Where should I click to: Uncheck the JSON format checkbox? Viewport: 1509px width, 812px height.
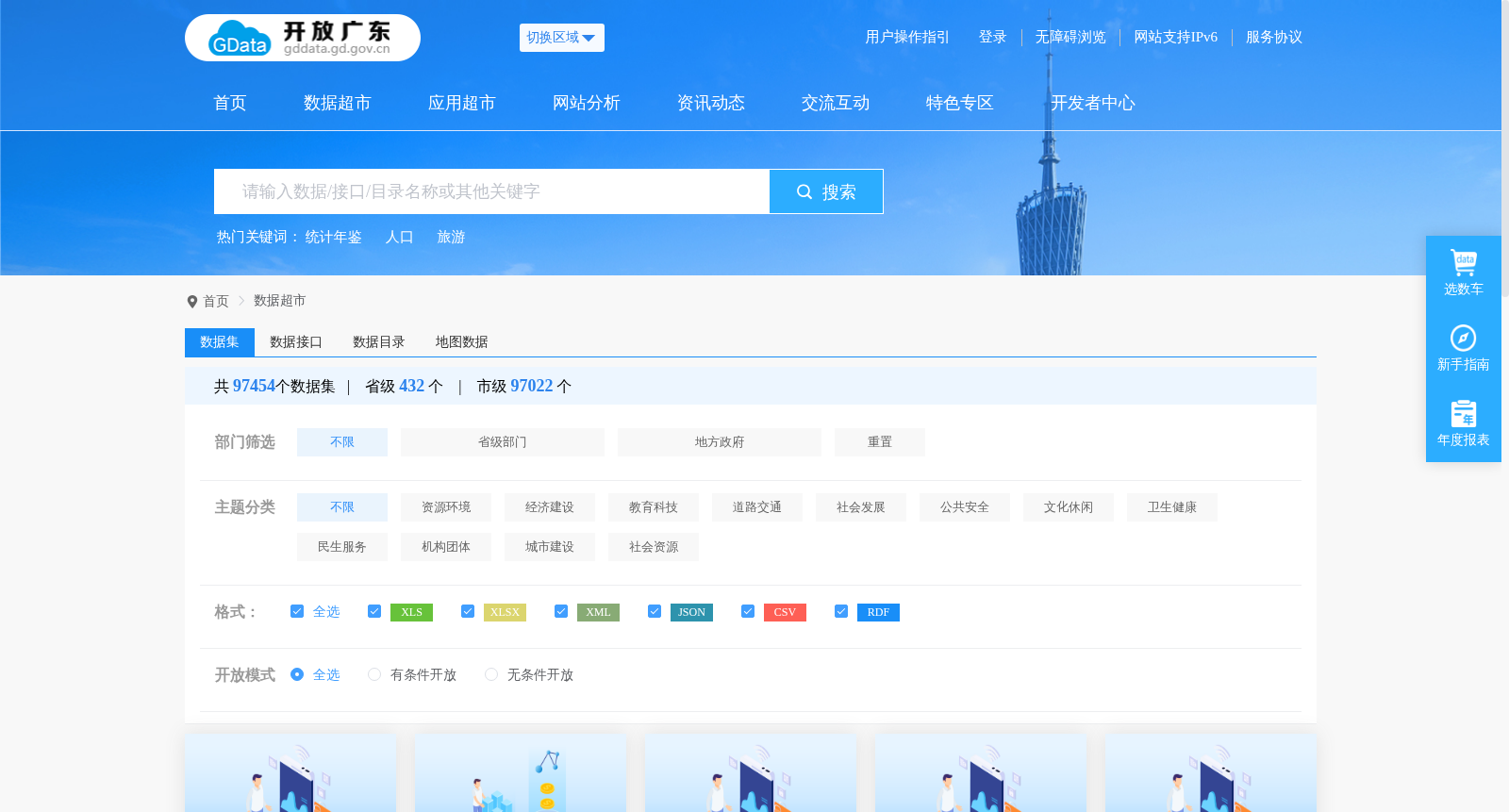coord(655,611)
